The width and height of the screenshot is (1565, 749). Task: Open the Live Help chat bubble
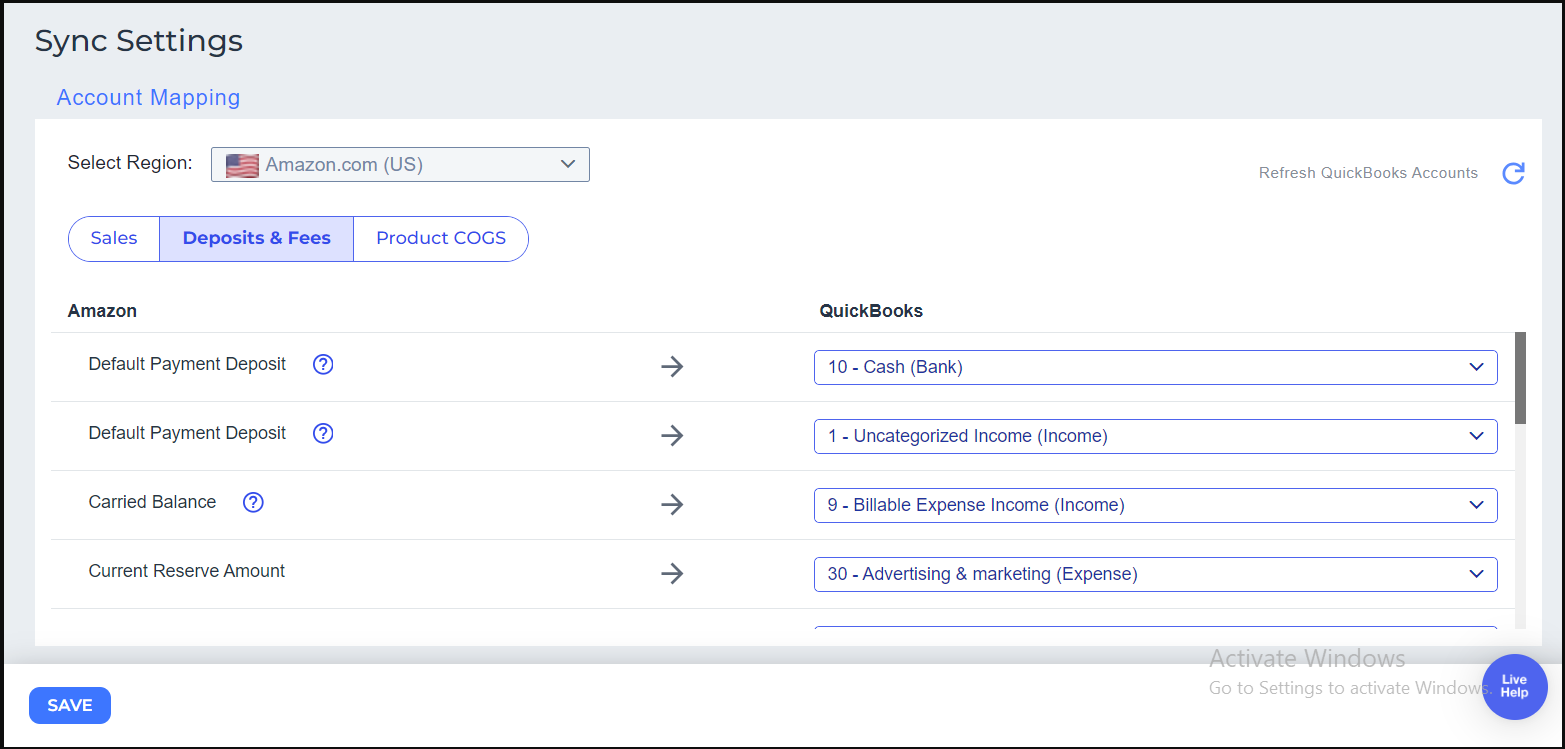pyautogui.click(x=1514, y=687)
